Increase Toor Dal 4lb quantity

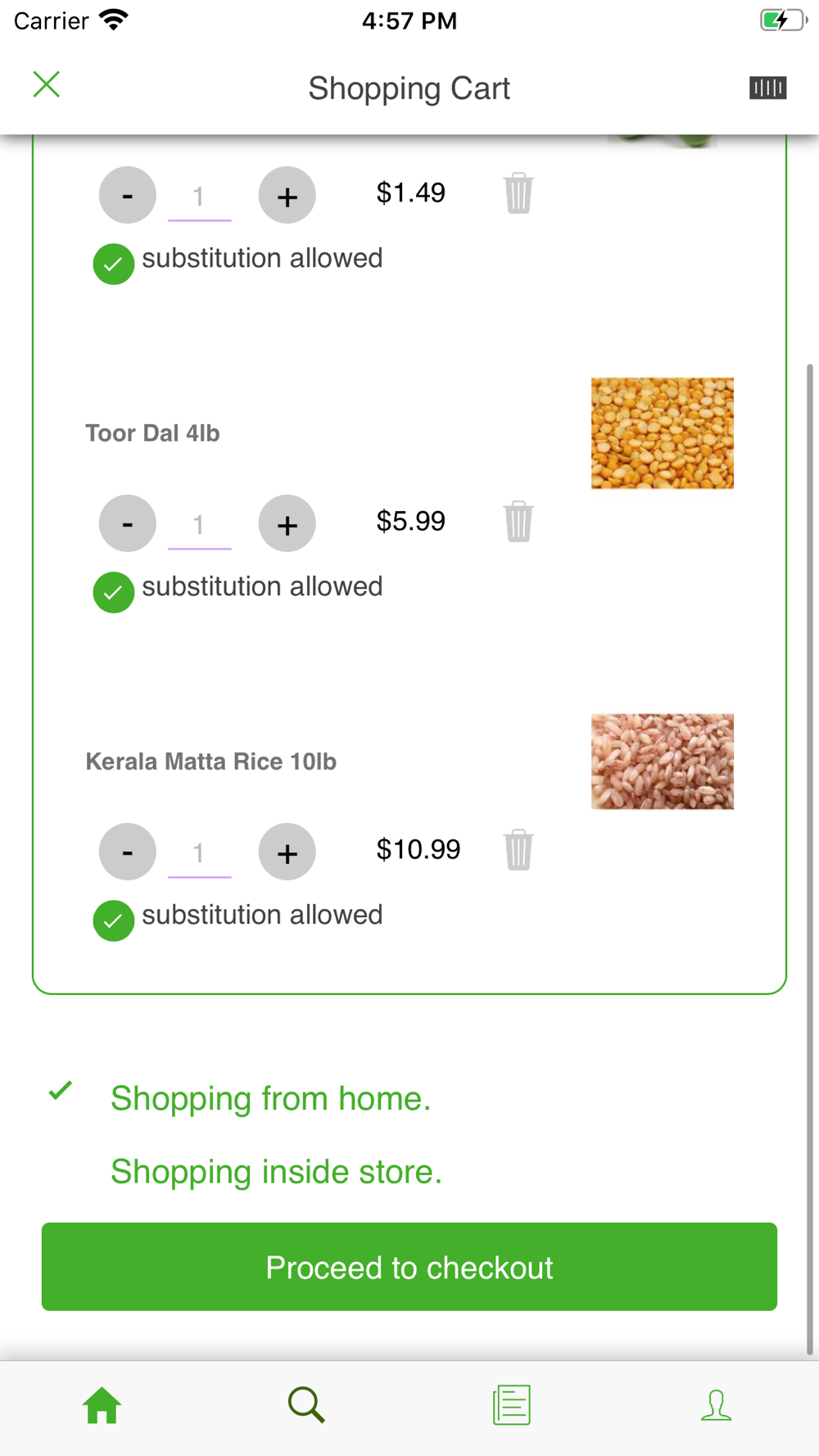[287, 524]
